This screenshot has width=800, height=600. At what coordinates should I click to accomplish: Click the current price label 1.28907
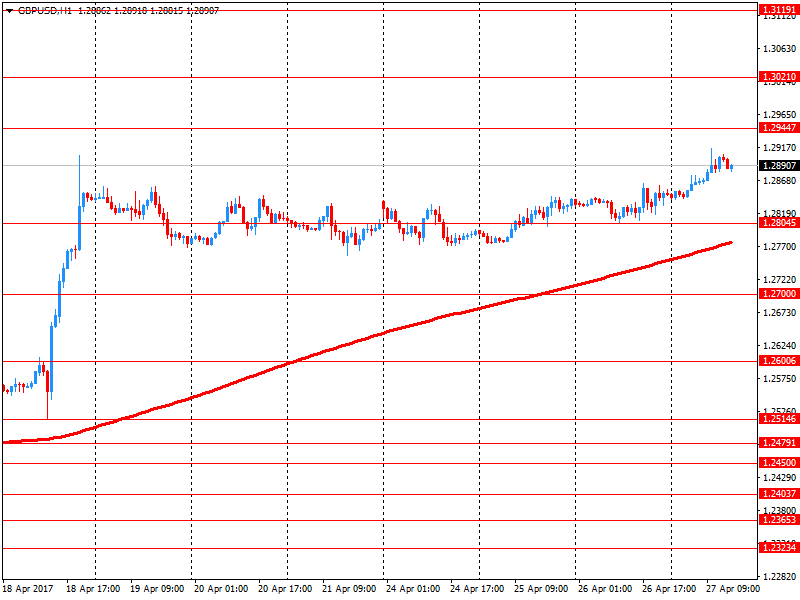pyautogui.click(x=779, y=165)
